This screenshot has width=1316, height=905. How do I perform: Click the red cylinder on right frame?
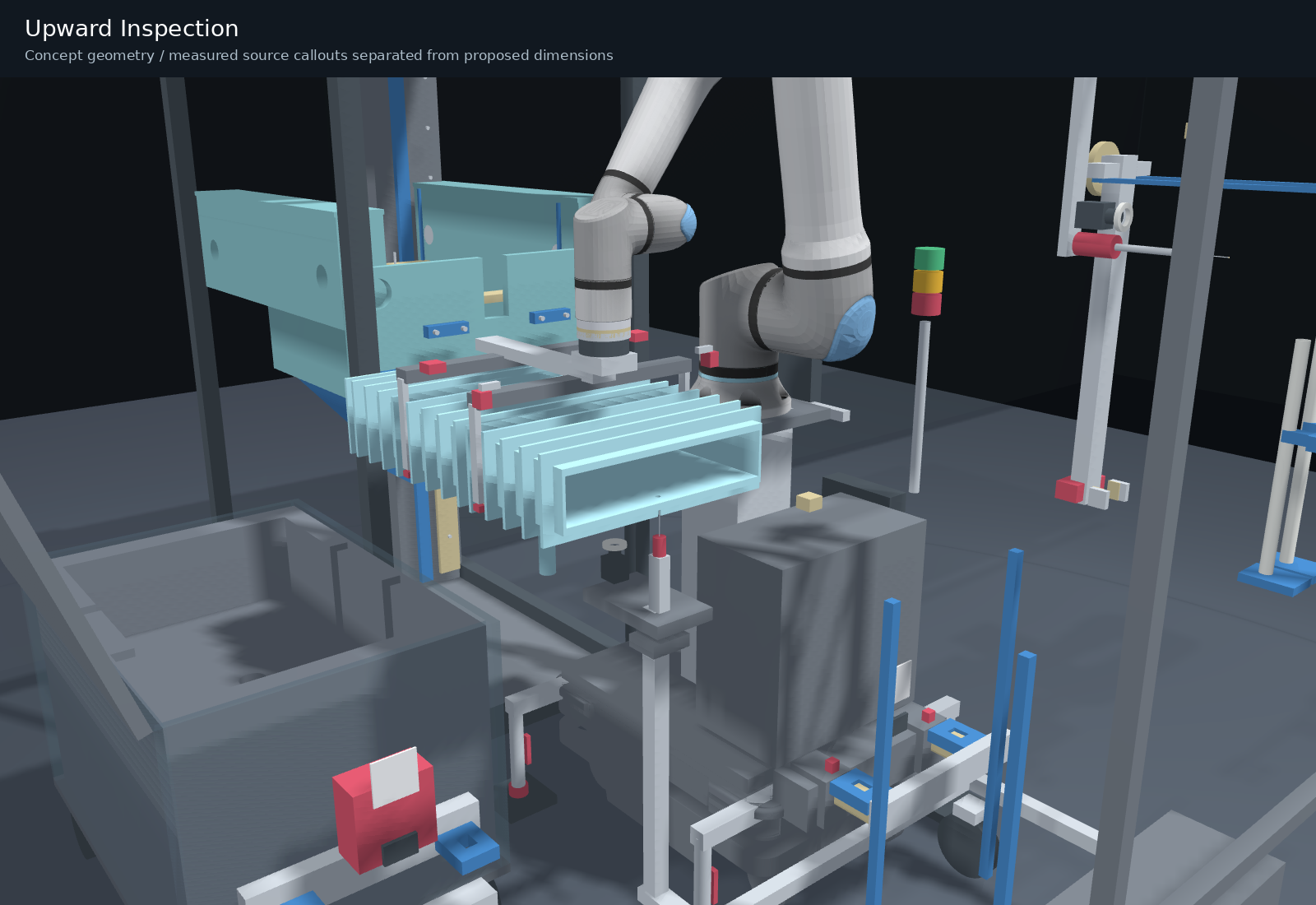[1096, 245]
